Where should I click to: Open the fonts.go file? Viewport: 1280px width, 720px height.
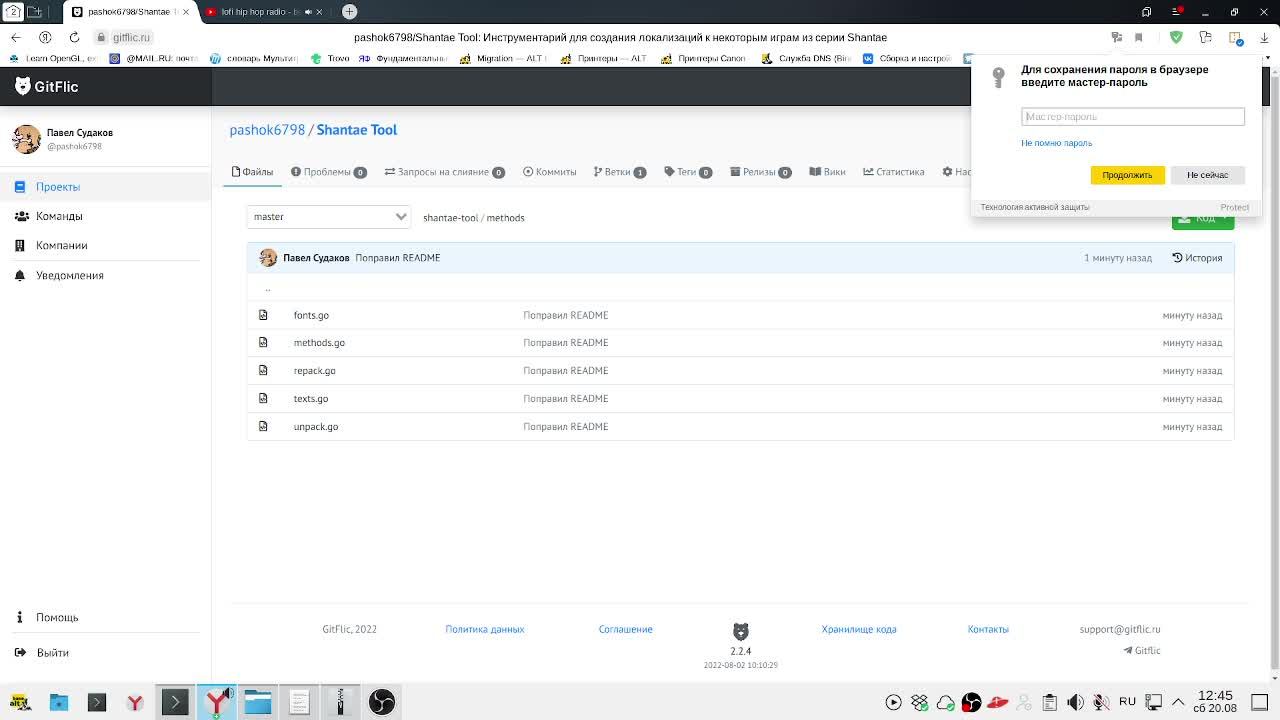(311, 315)
